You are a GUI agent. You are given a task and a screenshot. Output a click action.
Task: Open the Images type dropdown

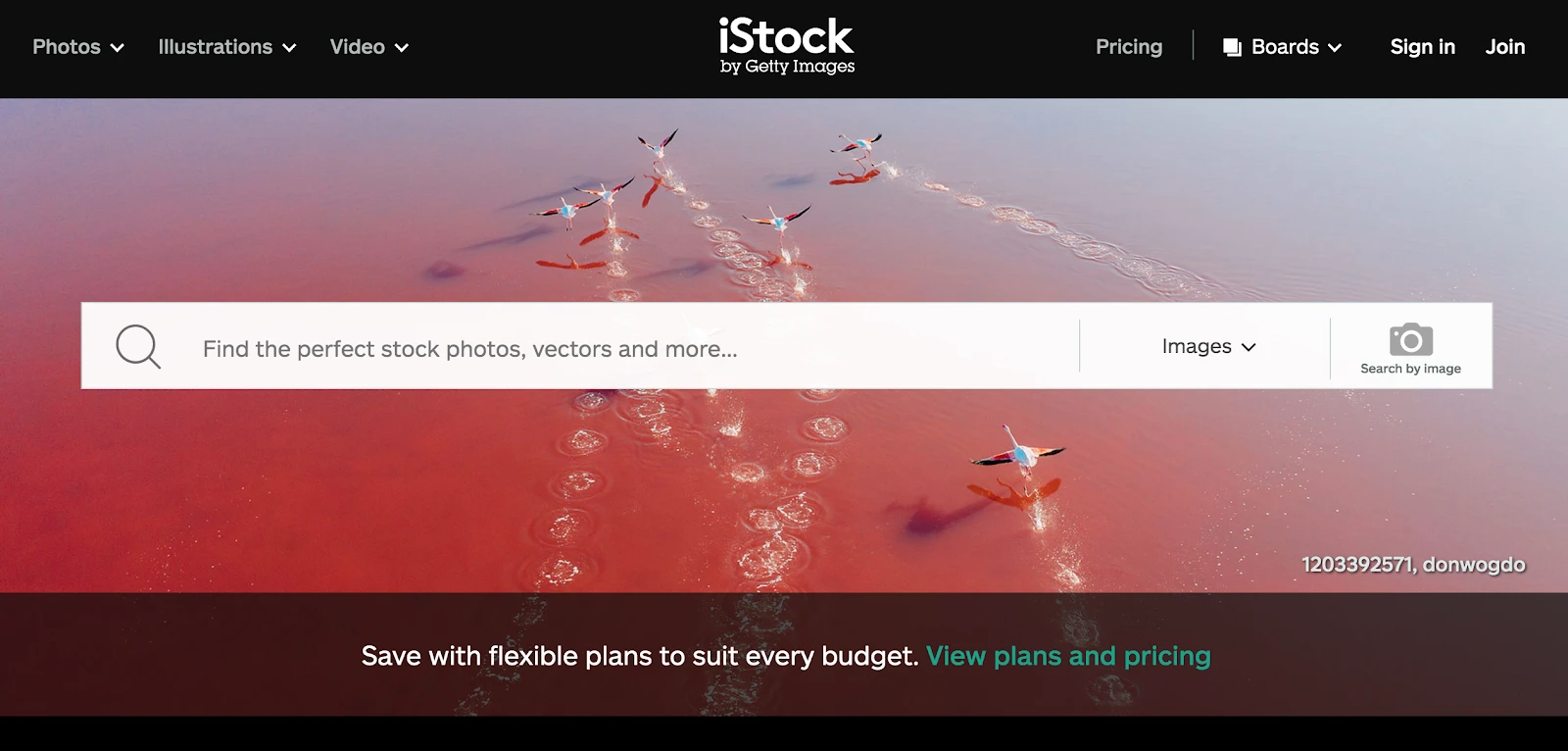click(1208, 346)
